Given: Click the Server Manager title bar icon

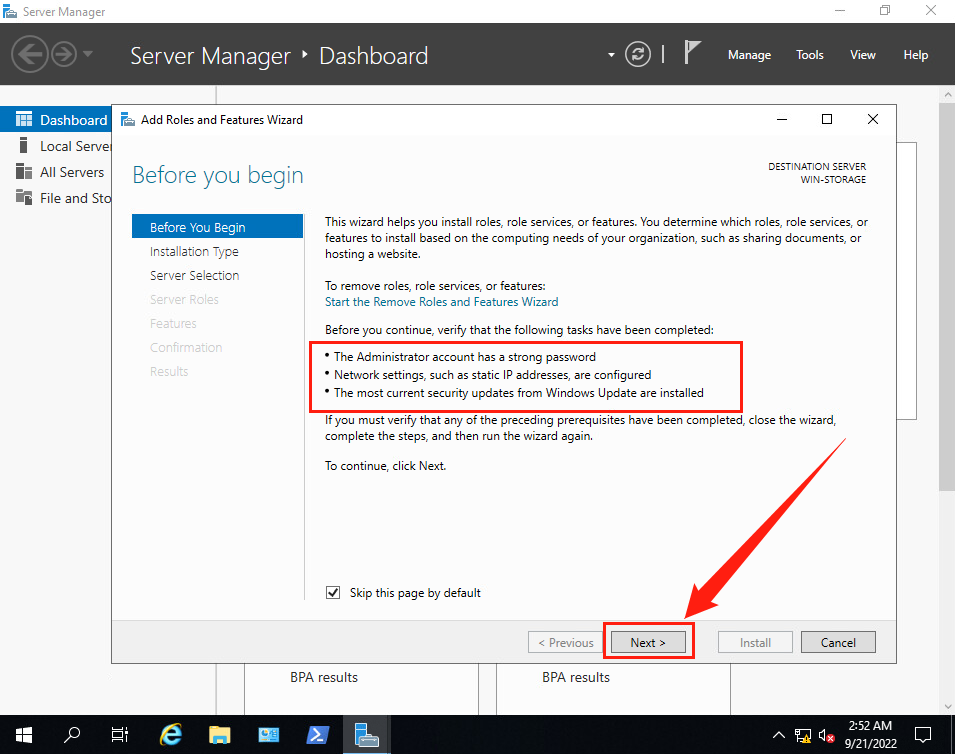Looking at the screenshot, I should click(x=10, y=12).
